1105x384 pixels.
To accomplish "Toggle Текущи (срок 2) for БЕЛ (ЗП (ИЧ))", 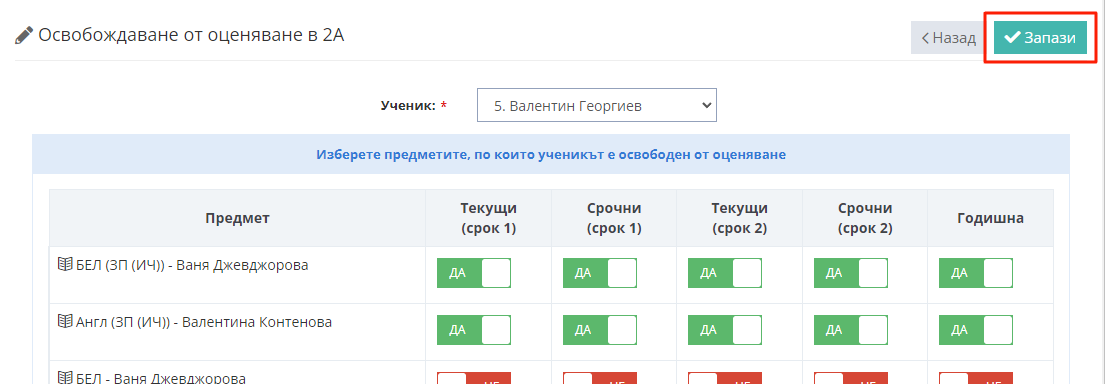I will point(725,273).
